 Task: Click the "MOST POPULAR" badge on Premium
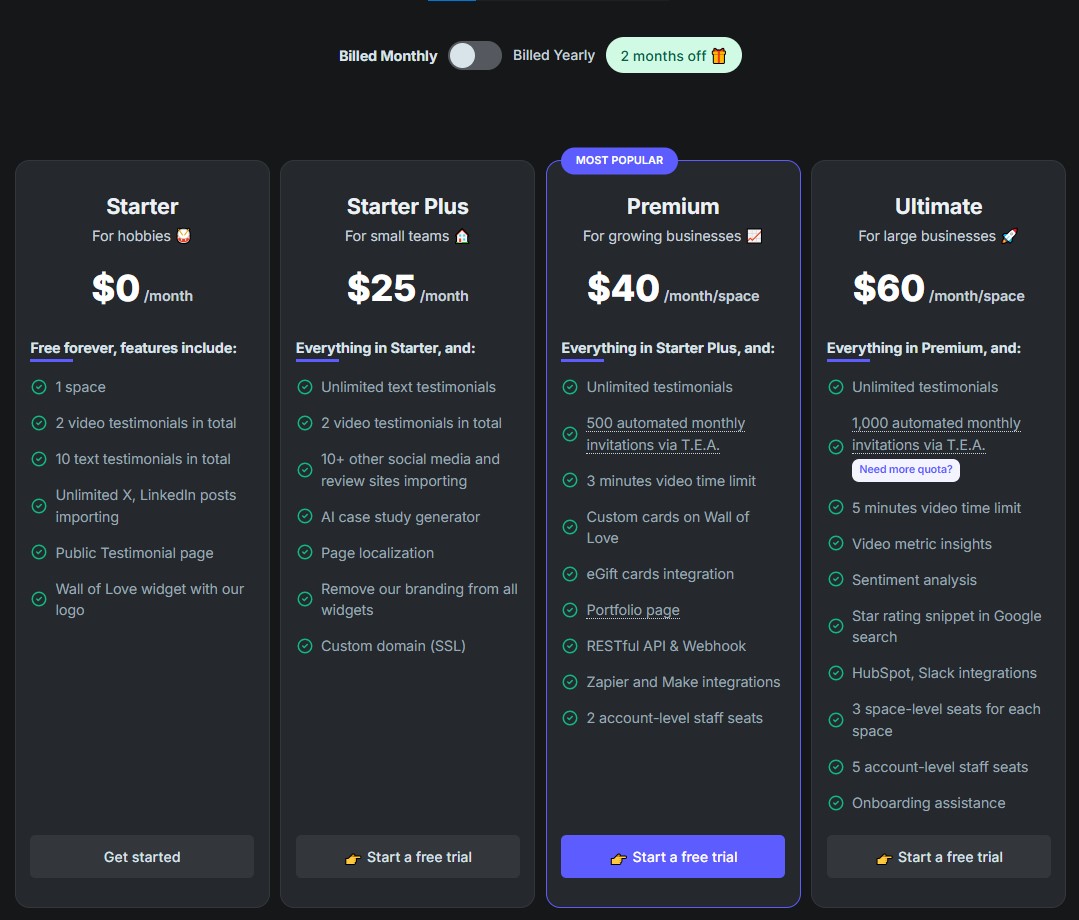[617, 160]
